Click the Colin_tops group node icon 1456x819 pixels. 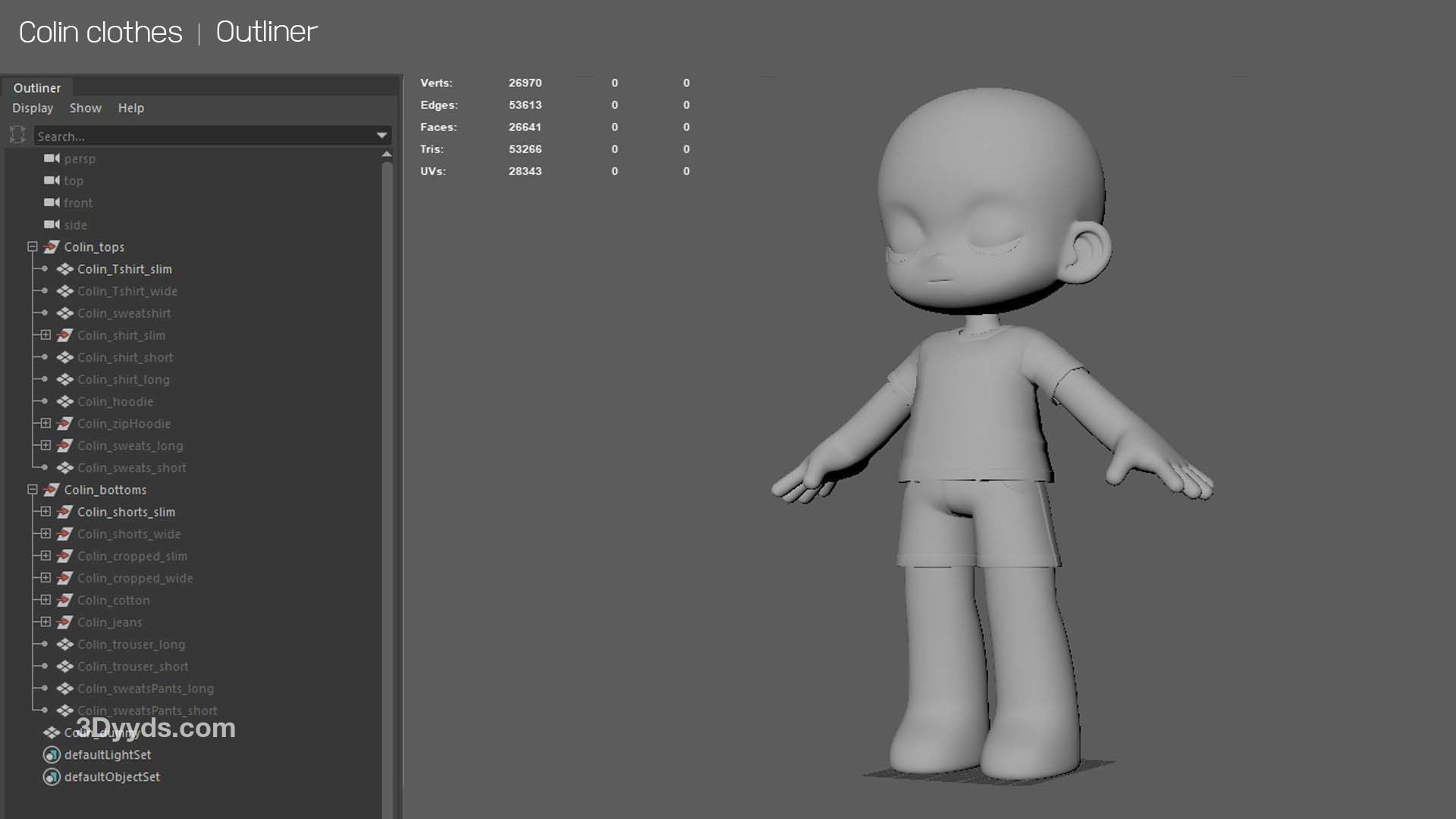[x=52, y=247]
